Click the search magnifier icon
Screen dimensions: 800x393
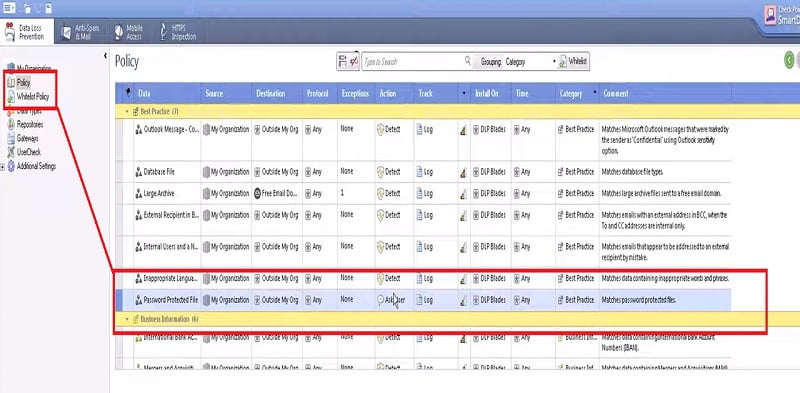(468, 61)
